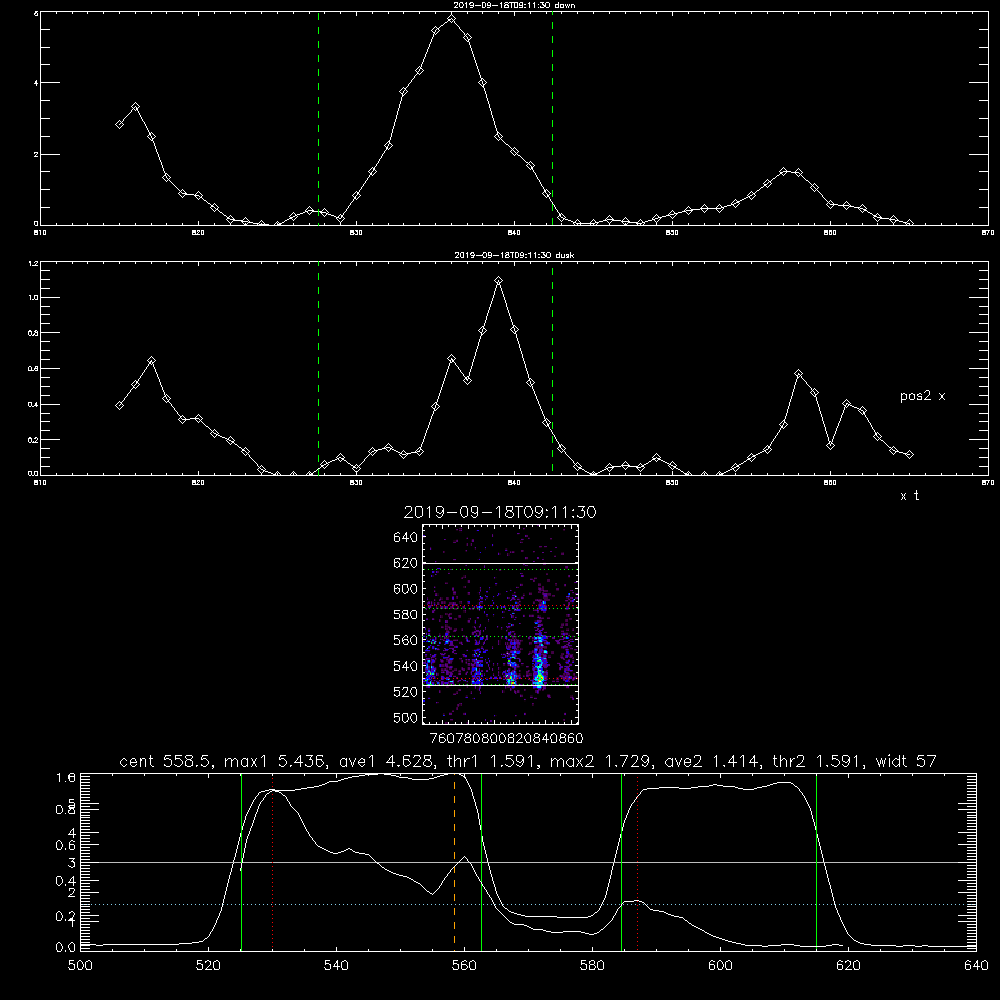Click the "max1 5.436" statistic
The height and width of the screenshot is (1000, 1000).
tap(277, 761)
